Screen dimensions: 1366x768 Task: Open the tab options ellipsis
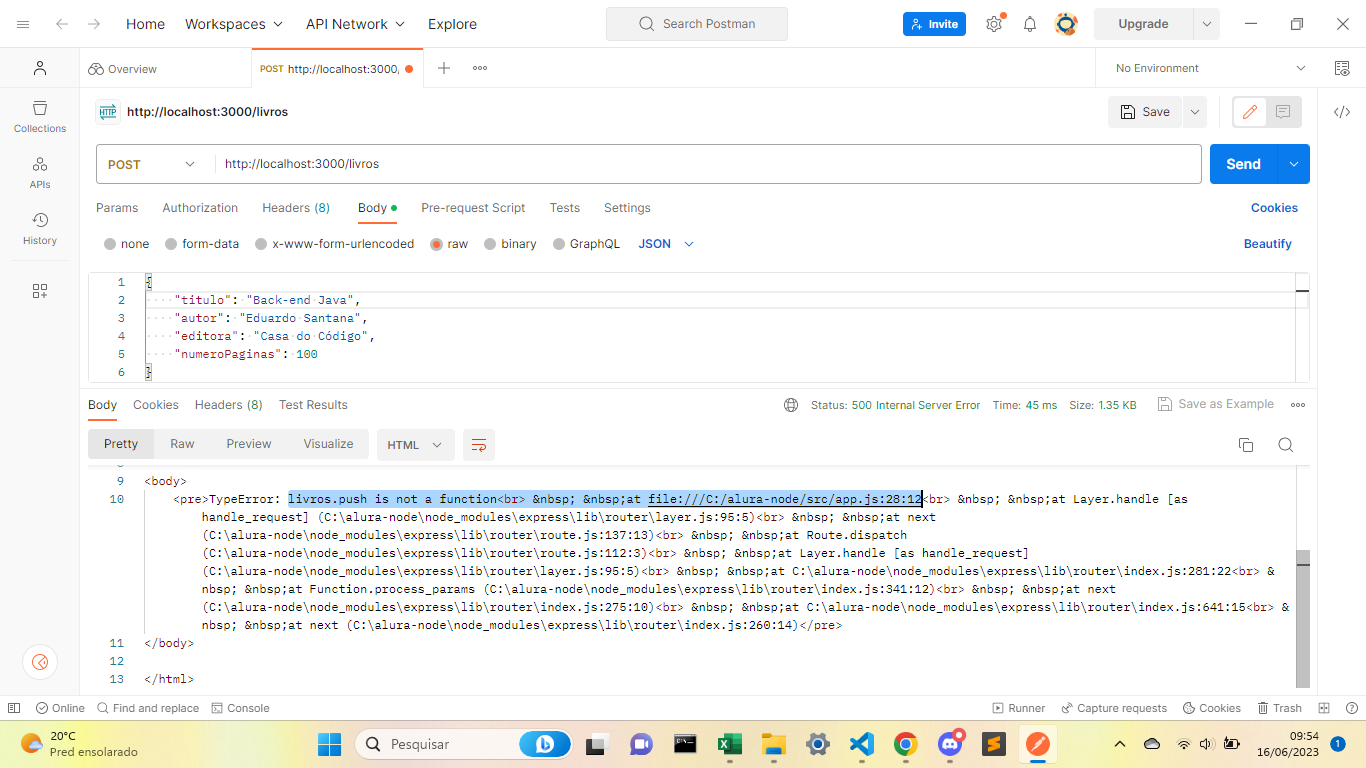click(480, 68)
